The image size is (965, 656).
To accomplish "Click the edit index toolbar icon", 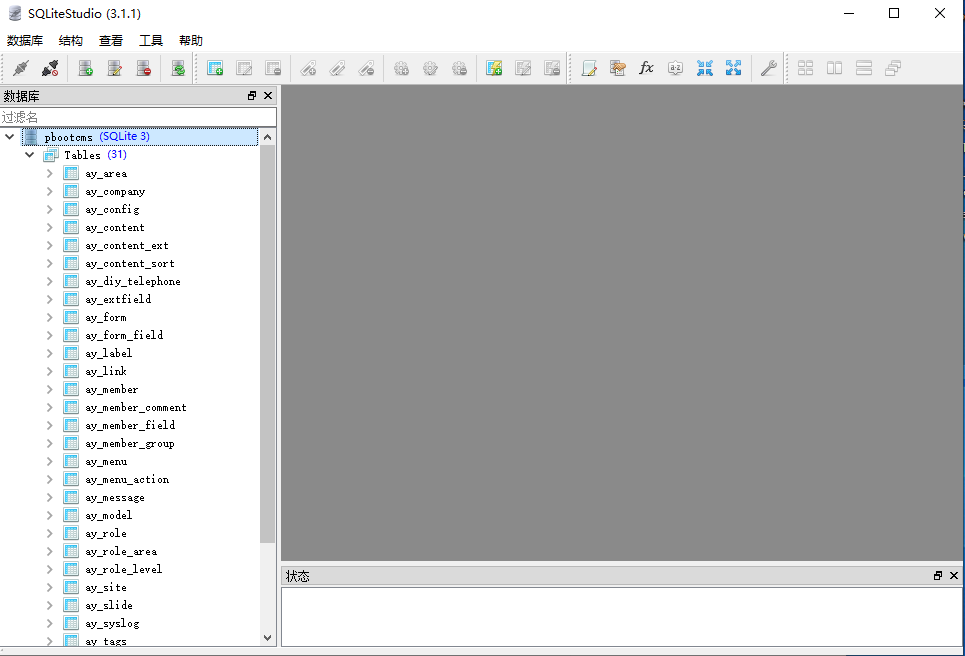I will 337,68.
